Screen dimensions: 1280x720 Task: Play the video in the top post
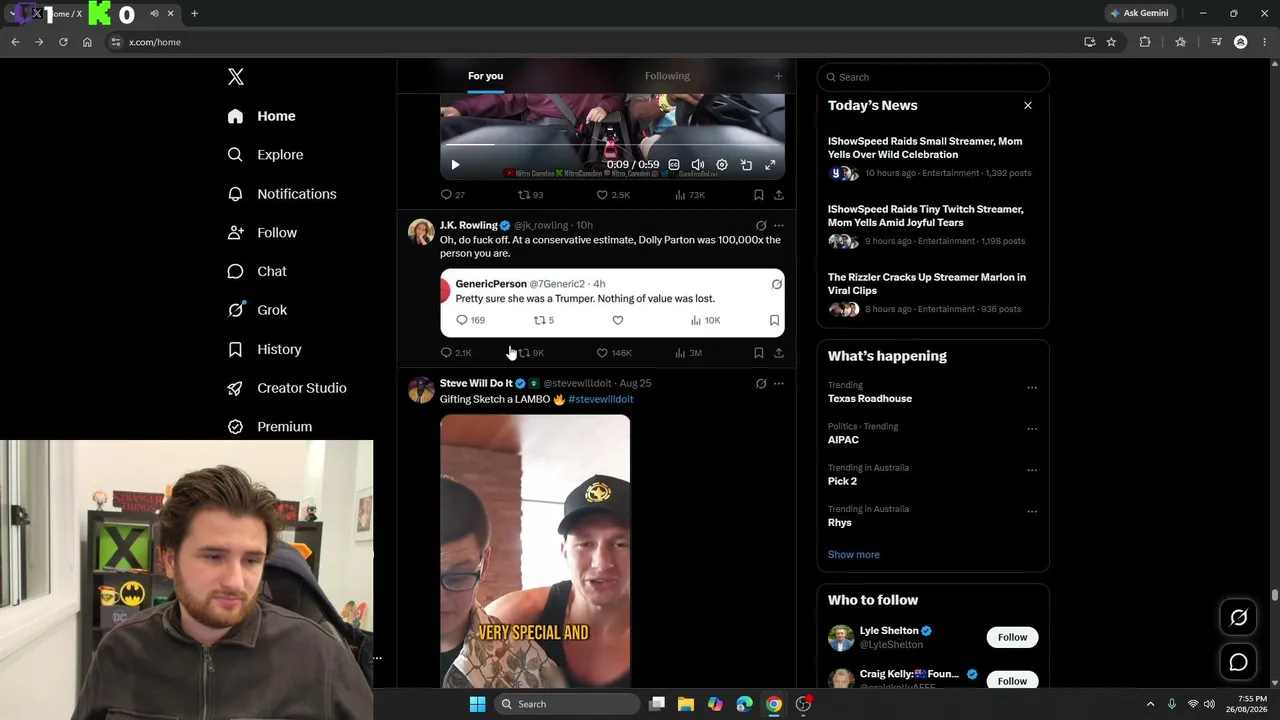pyautogui.click(x=455, y=165)
